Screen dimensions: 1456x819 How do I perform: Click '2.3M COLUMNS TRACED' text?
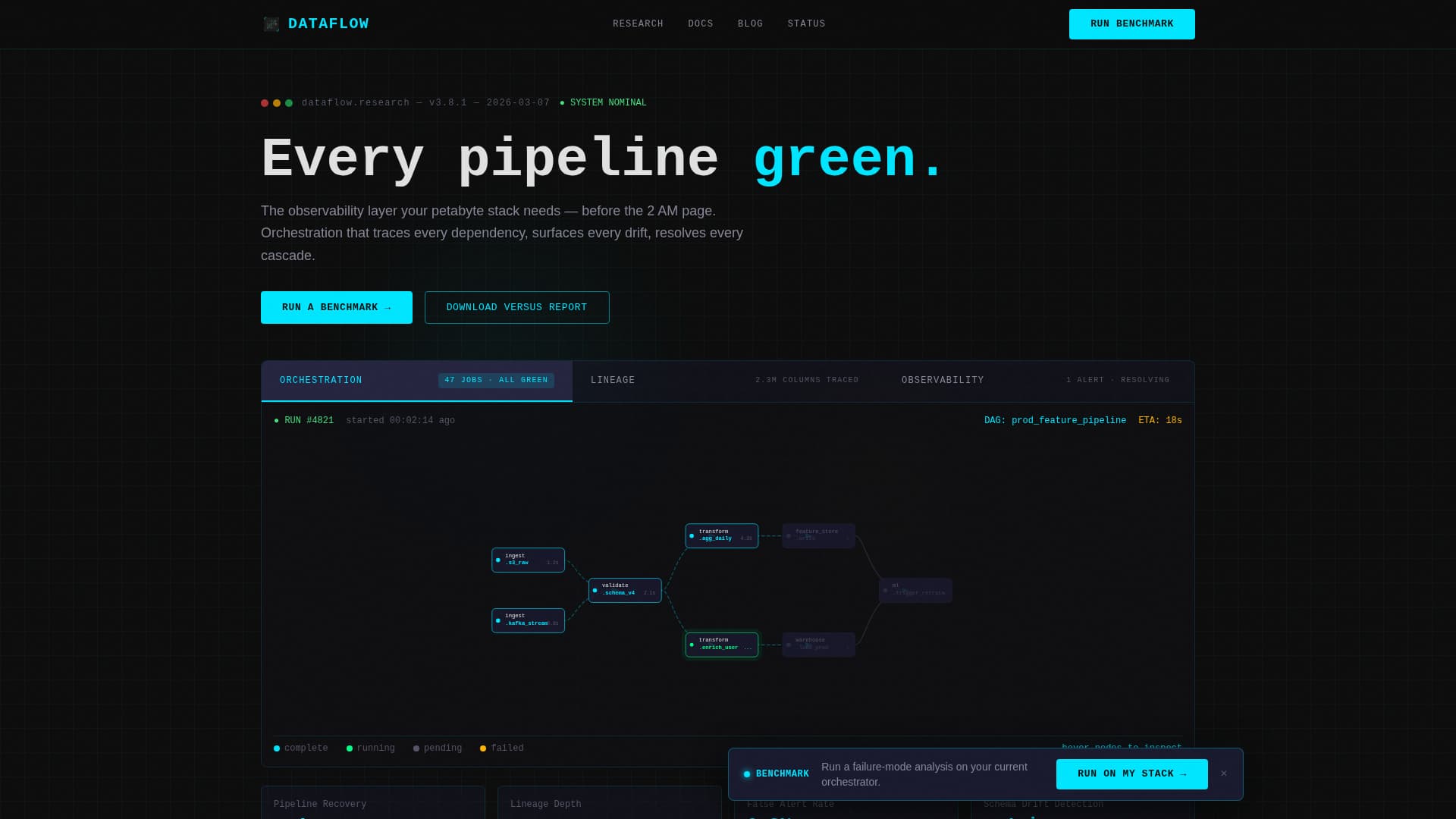pyautogui.click(x=807, y=380)
